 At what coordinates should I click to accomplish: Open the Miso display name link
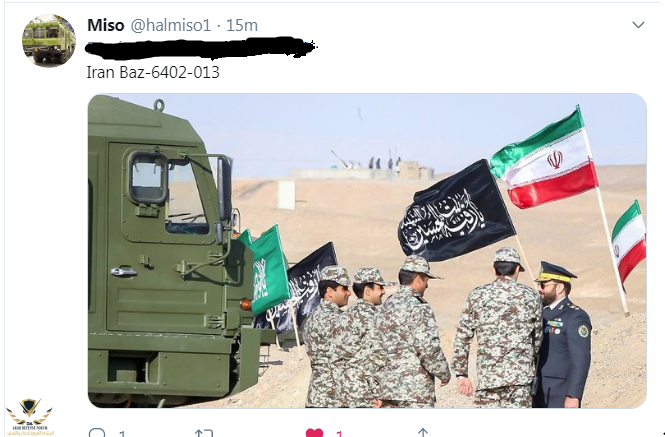click(106, 25)
